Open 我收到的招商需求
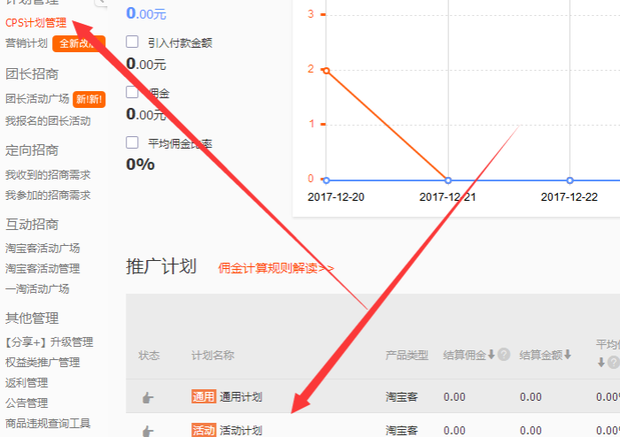The width and height of the screenshot is (620, 437). click(x=48, y=175)
